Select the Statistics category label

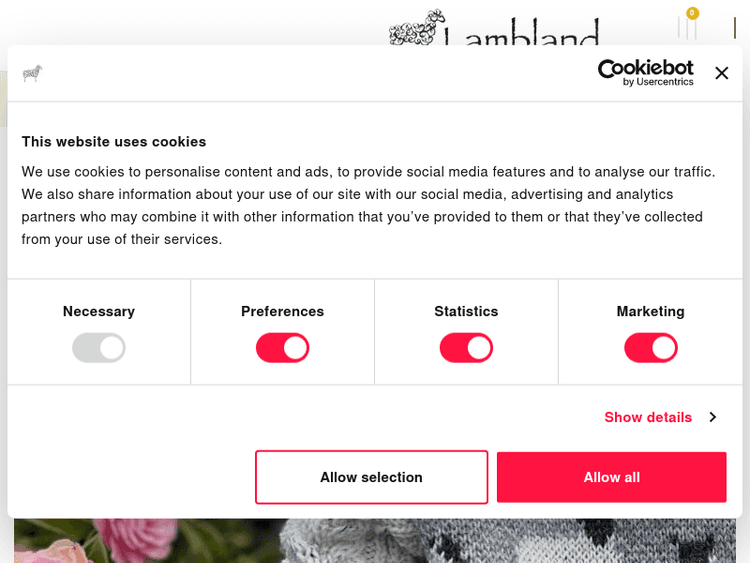click(466, 311)
